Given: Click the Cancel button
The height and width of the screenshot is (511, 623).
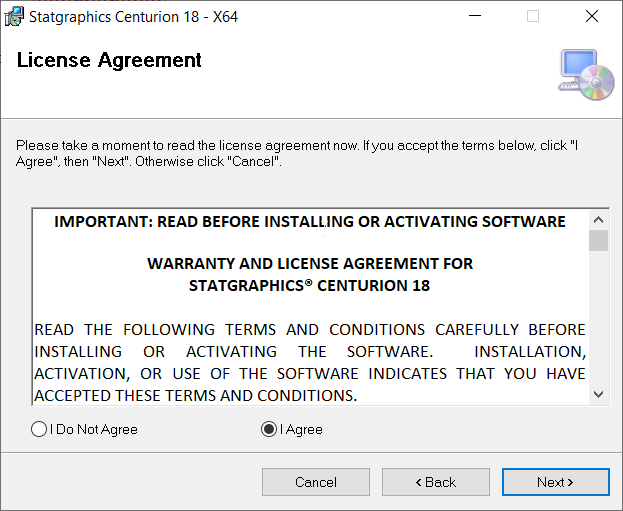Looking at the screenshot, I should pos(316,482).
